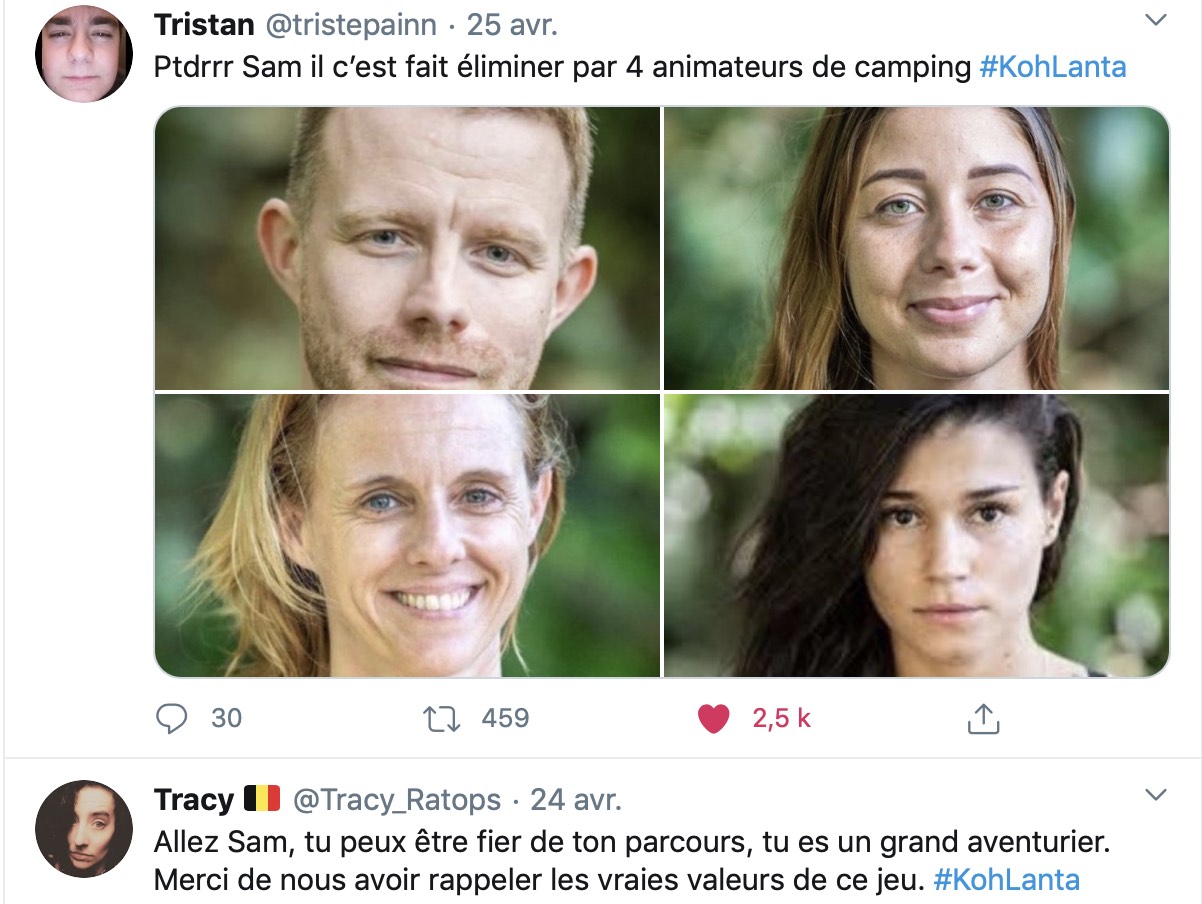Image resolution: width=1202 pixels, height=904 pixels.
Task: Unlike Tristan's tweet with red heart
Action: tap(713, 719)
